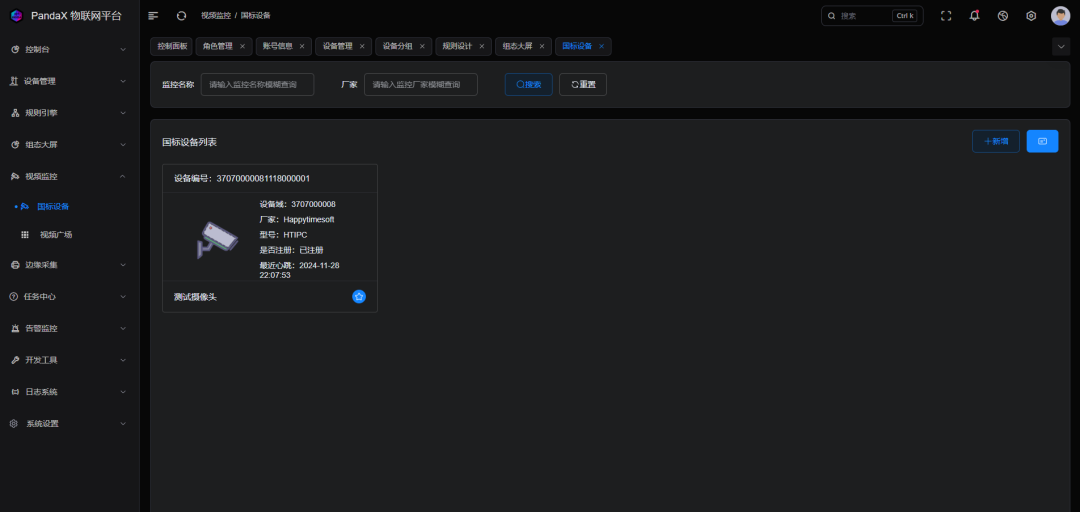Open settings gear icon in header
Image resolution: width=1080 pixels, height=512 pixels.
tap(1031, 16)
